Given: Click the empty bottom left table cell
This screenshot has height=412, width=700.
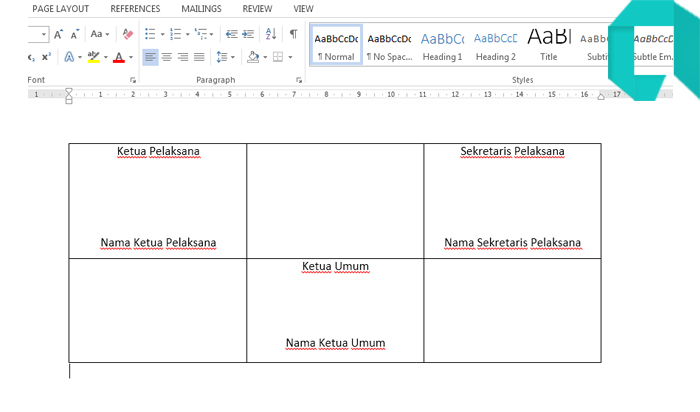Looking at the screenshot, I should coord(158,310).
